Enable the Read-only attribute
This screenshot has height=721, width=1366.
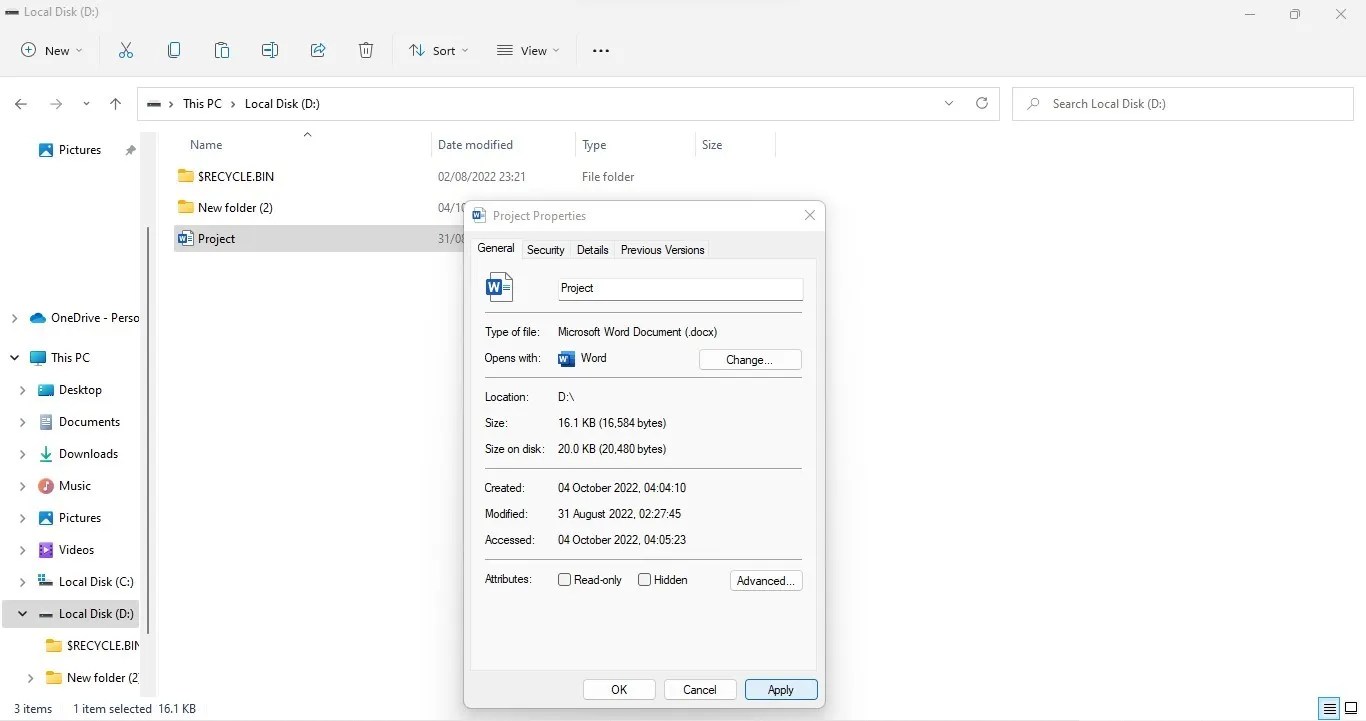pos(564,579)
